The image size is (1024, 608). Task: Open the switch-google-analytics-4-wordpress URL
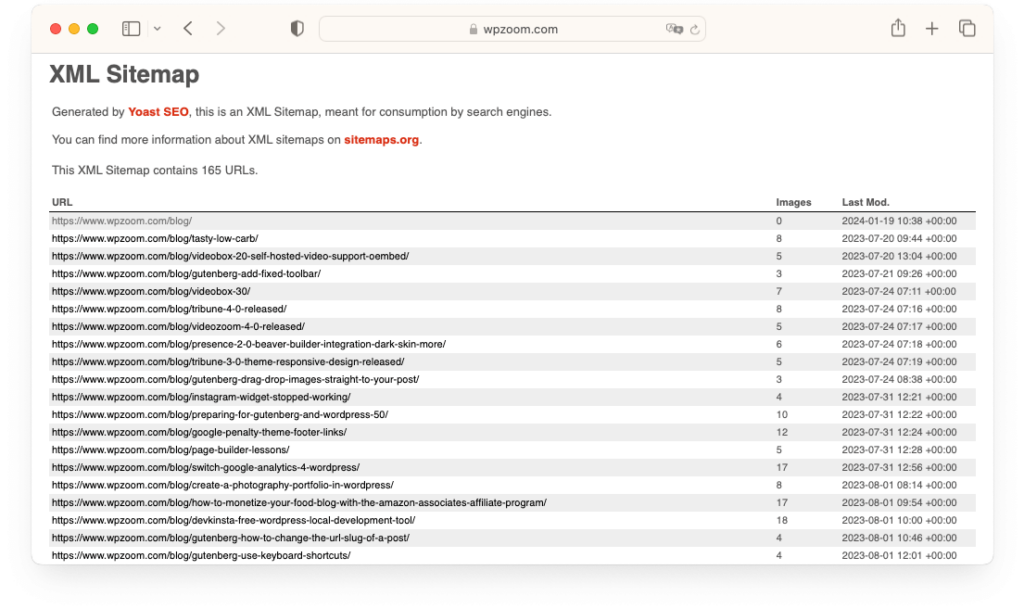click(x=206, y=468)
